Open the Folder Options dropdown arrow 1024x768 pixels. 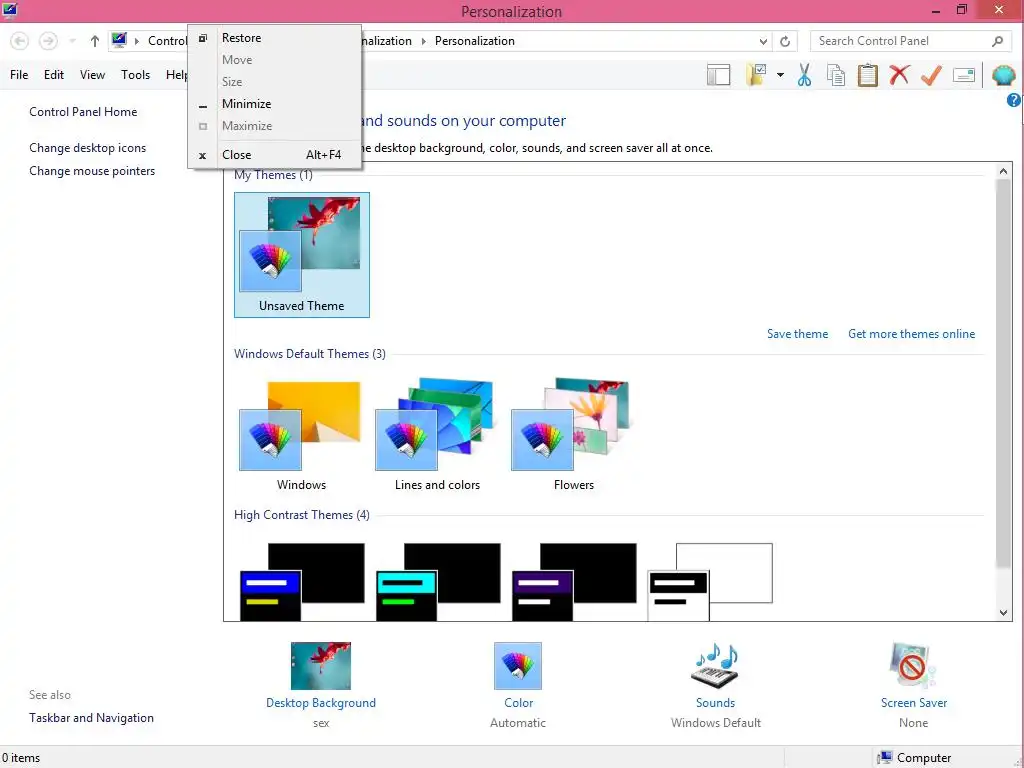tap(780, 75)
